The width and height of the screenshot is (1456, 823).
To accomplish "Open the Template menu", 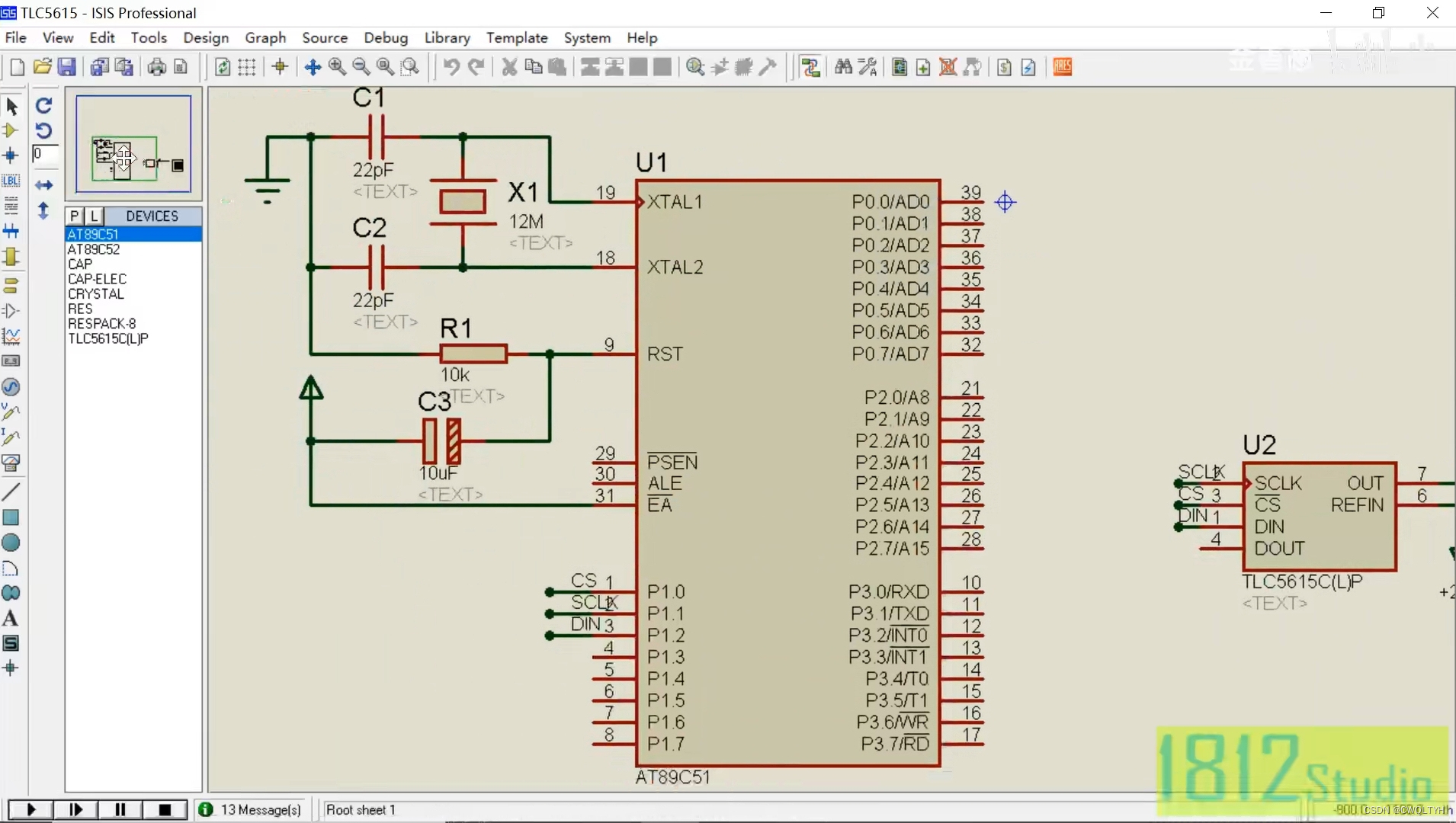I will click(x=517, y=37).
